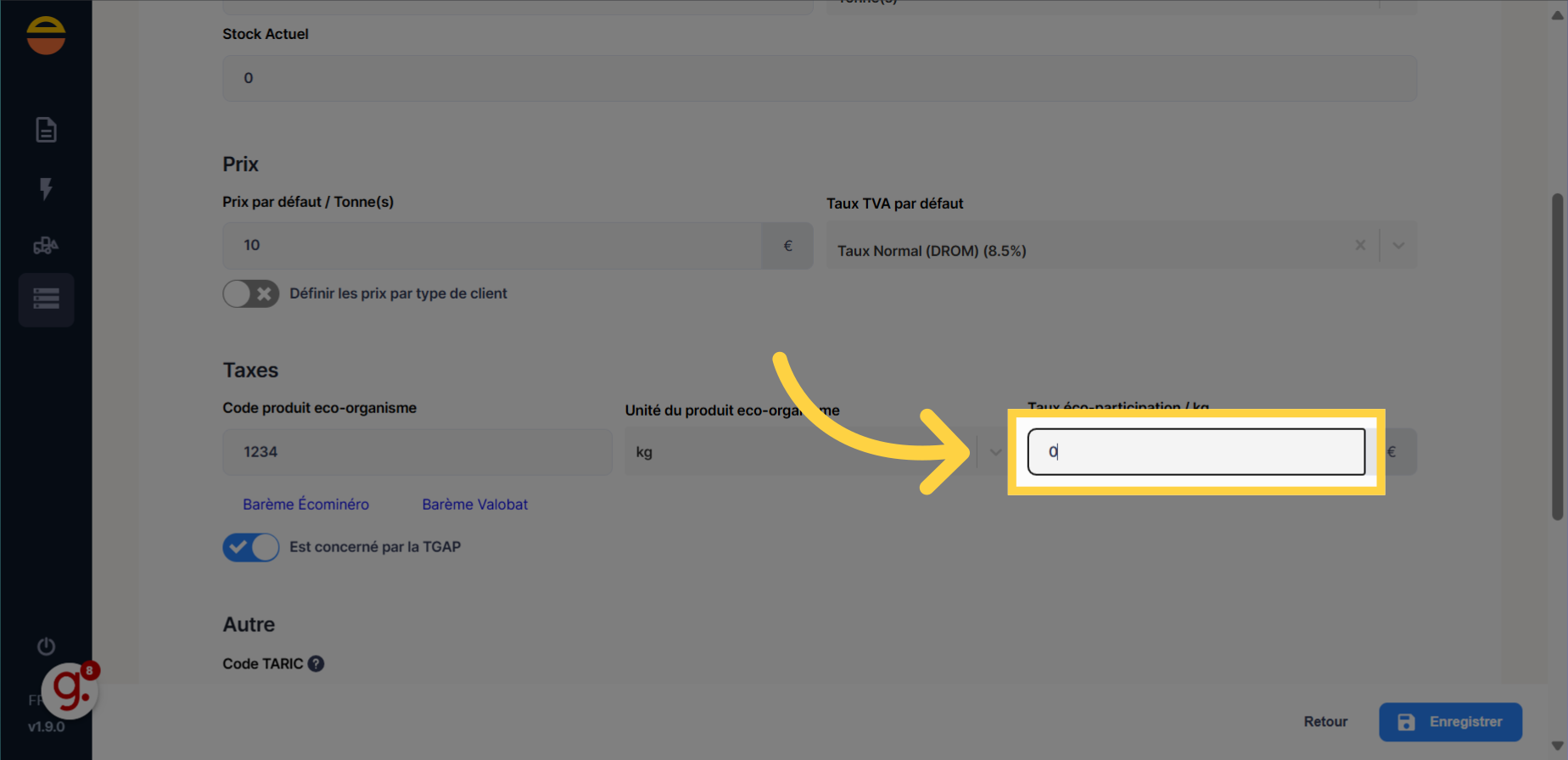Screen dimensions: 1568x760
Task: Clear the Taux TVA selection with the X
Action: click(x=1360, y=245)
